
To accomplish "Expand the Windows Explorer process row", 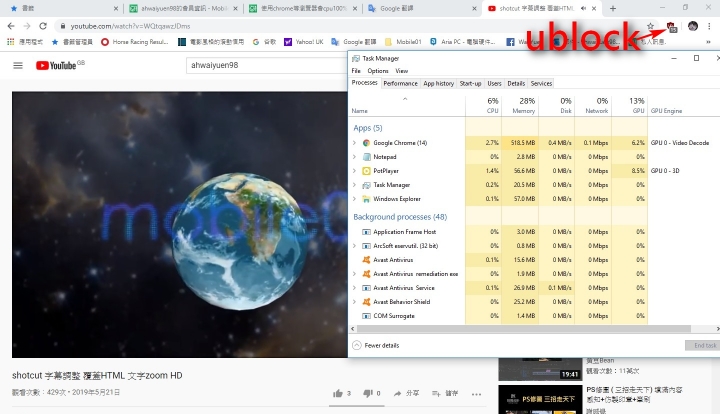I will pyautogui.click(x=354, y=199).
